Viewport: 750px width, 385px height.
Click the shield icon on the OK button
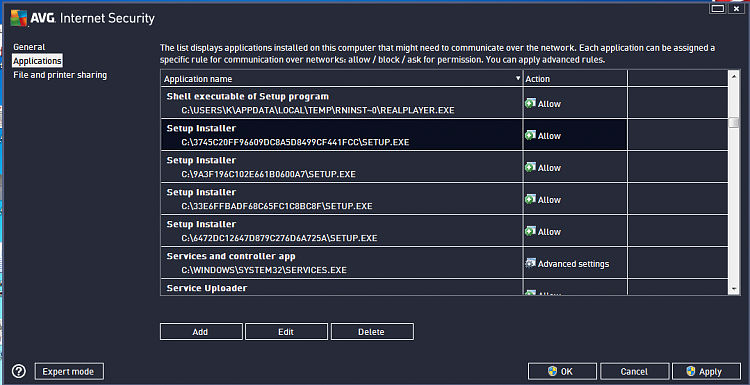[x=552, y=372]
